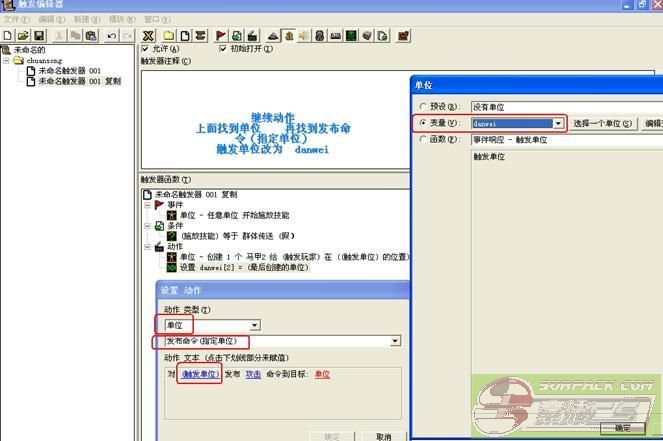Toggle the 初始打开 checkbox
663x441 pixels.
pos(223,49)
